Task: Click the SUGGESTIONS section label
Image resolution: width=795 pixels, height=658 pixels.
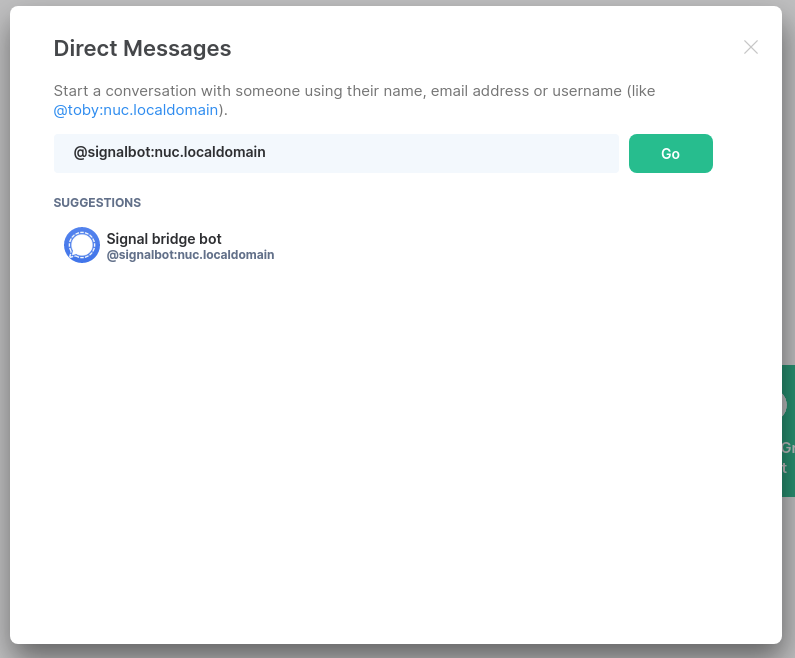Action: 97,203
